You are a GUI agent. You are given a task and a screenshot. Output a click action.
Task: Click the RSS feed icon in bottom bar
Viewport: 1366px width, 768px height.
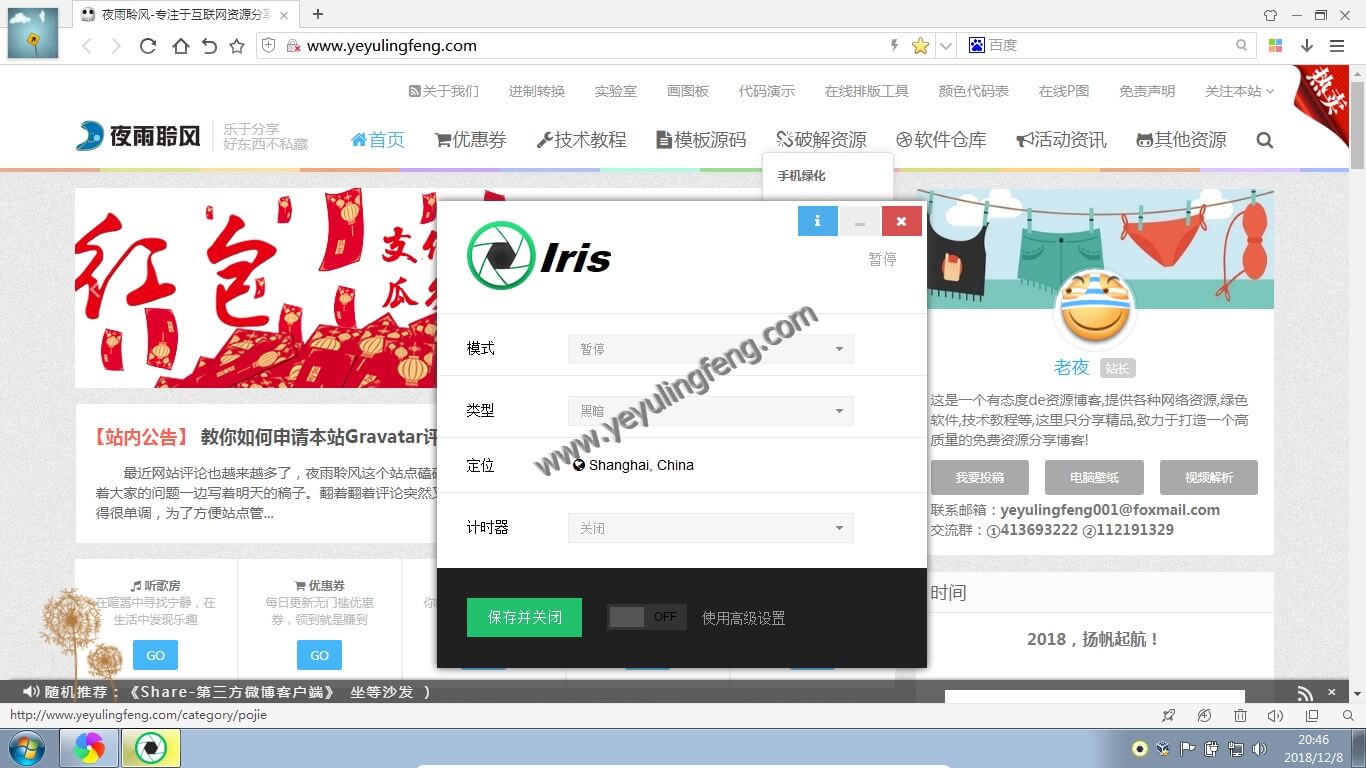pos(1305,692)
